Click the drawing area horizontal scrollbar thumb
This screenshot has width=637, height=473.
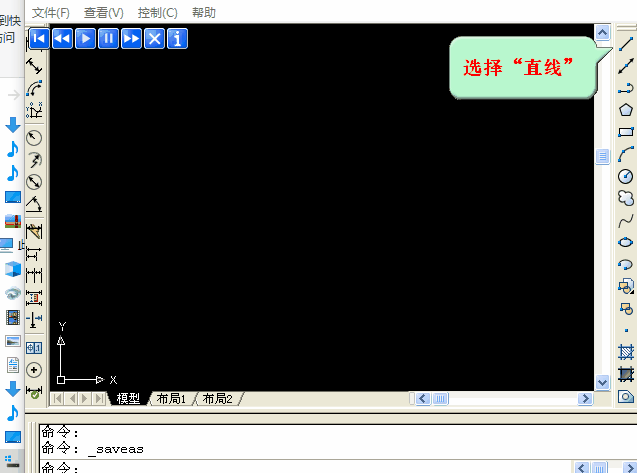440,399
